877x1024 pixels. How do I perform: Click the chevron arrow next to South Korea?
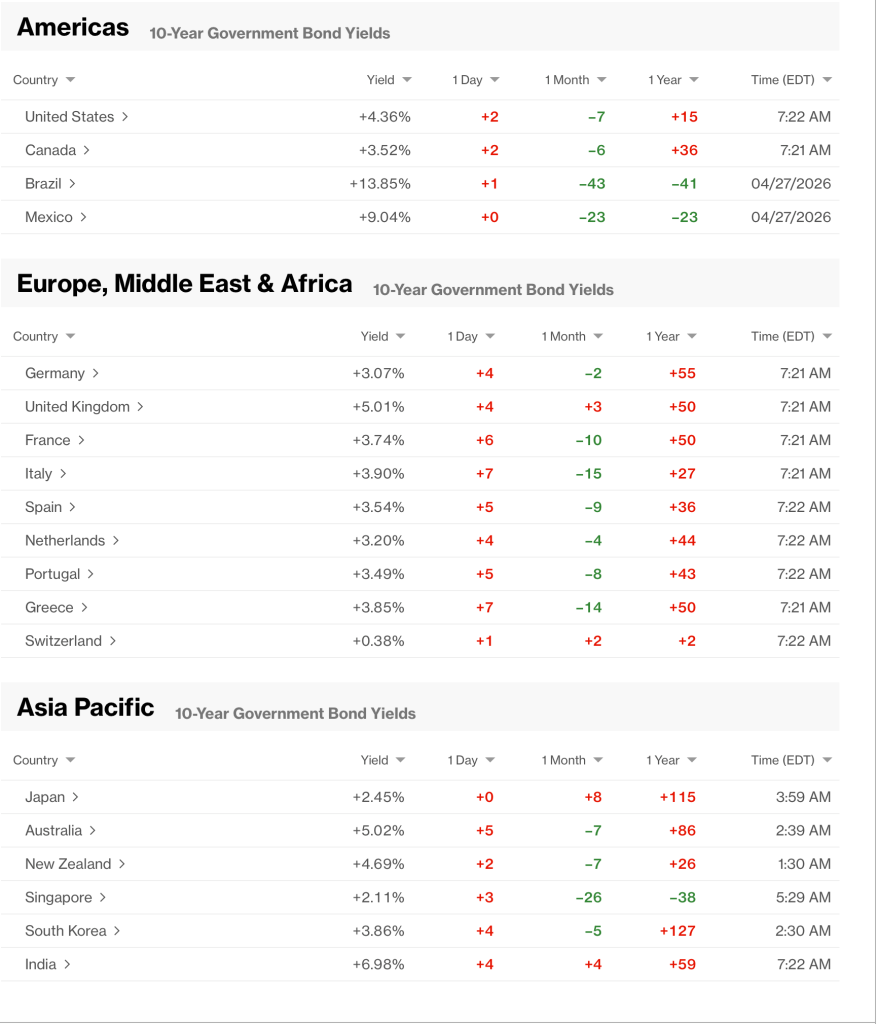(x=117, y=931)
